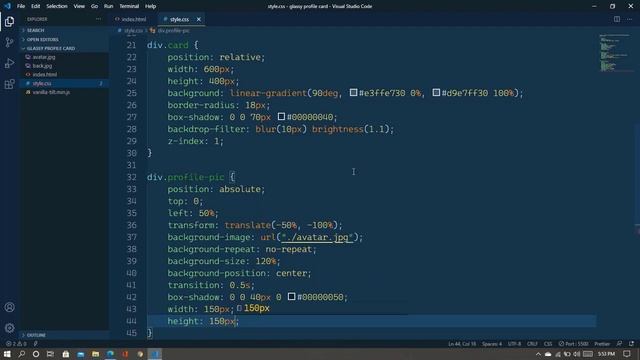Open the Help menu
Screen dimensions: 640x360
click(150, 6)
